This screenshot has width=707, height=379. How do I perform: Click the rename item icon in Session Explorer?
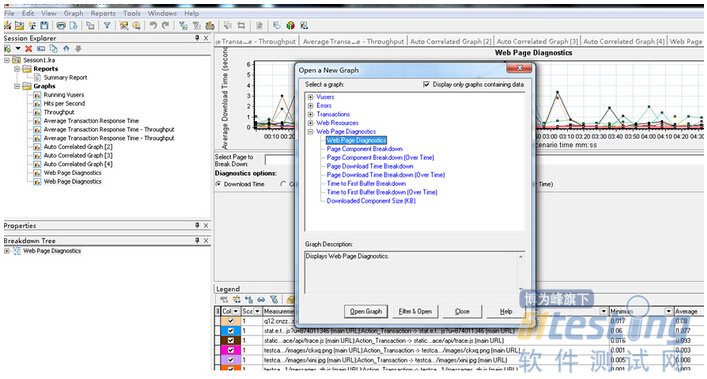coord(41,49)
